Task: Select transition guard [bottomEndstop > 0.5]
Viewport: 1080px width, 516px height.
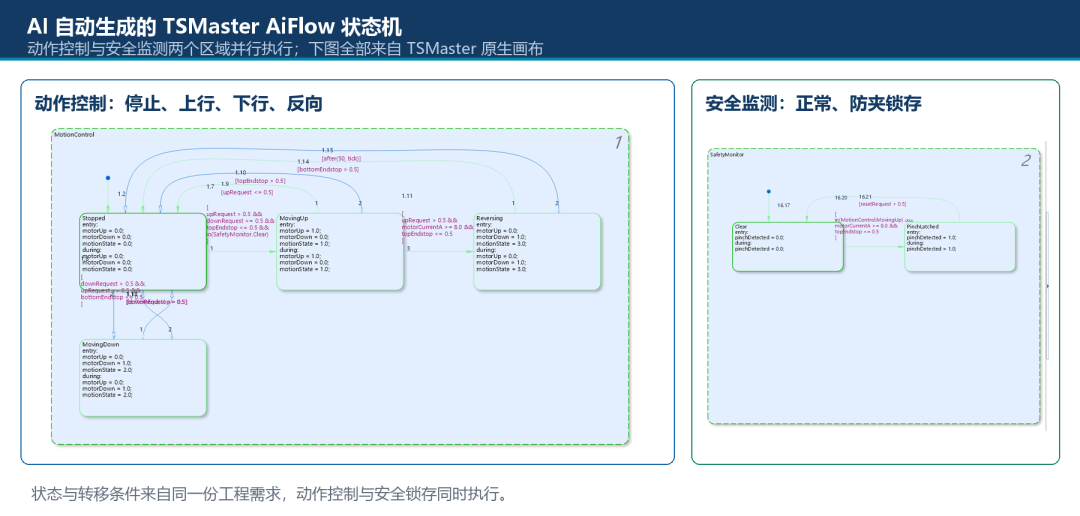Action: click(x=328, y=169)
